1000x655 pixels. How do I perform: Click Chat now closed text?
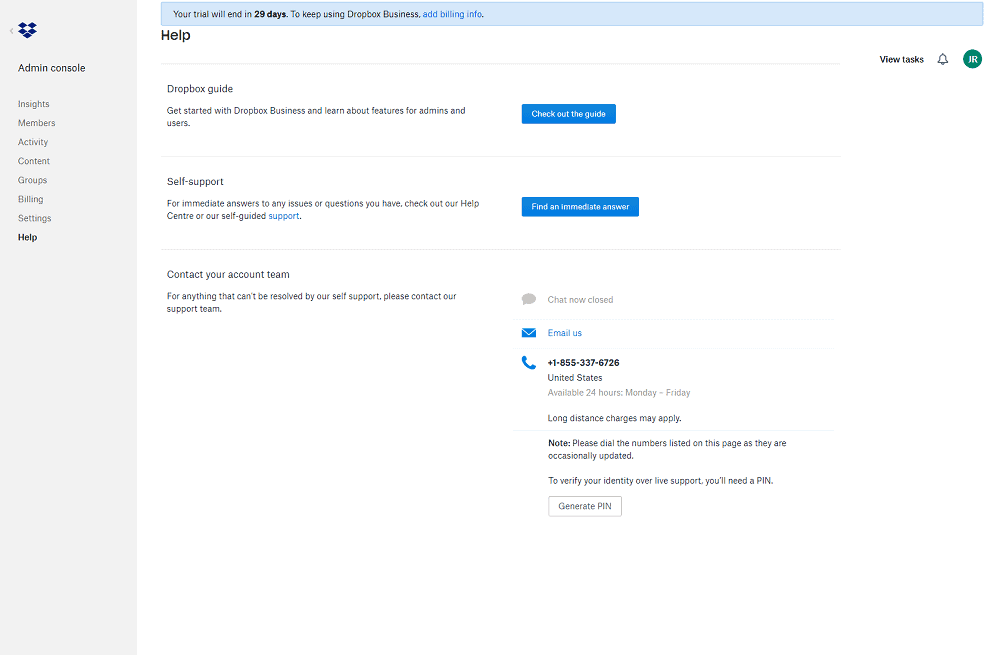[x=580, y=300]
